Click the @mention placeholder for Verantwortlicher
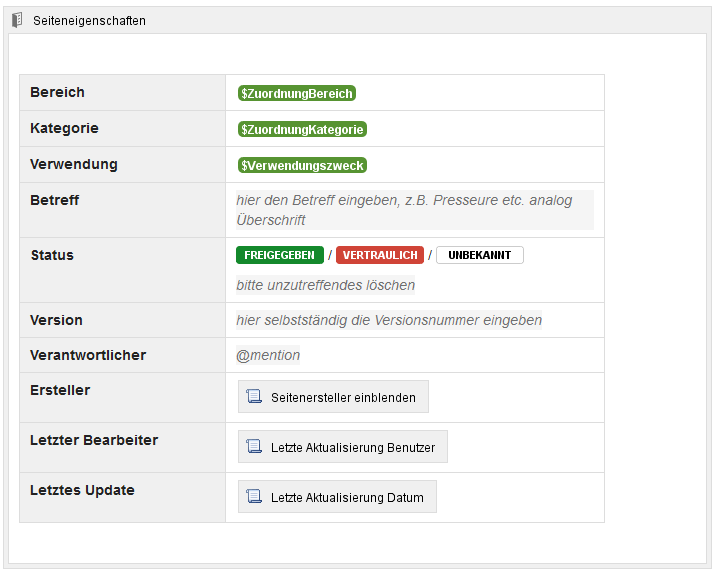The width and height of the screenshot is (717, 576). (x=268, y=355)
